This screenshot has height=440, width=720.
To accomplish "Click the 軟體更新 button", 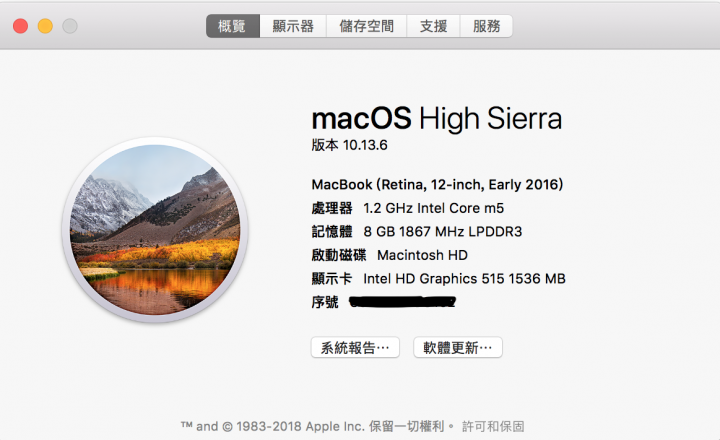I will click(457, 347).
